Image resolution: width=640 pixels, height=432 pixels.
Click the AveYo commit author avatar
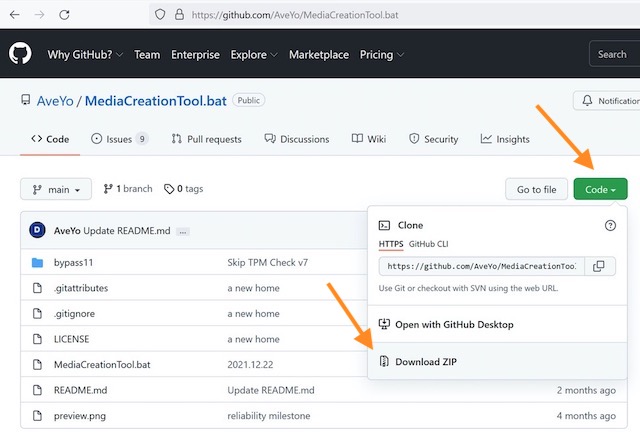click(x=38, y=230)
